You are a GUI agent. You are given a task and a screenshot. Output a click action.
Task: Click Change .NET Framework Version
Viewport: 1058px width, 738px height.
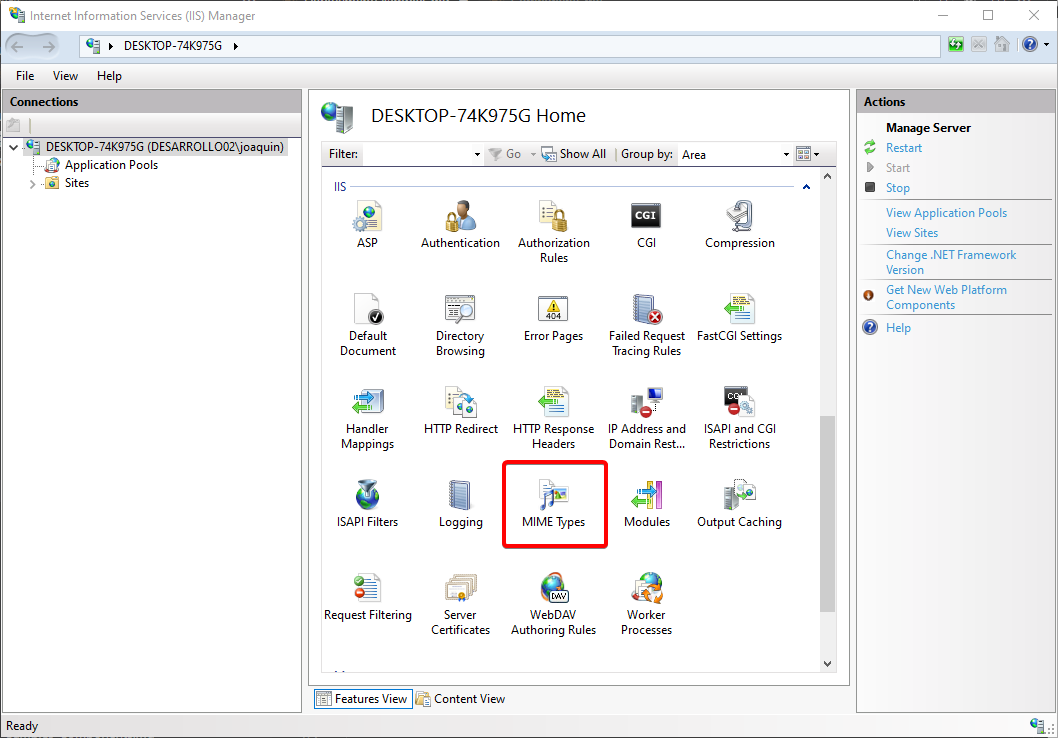pos(951,262)
